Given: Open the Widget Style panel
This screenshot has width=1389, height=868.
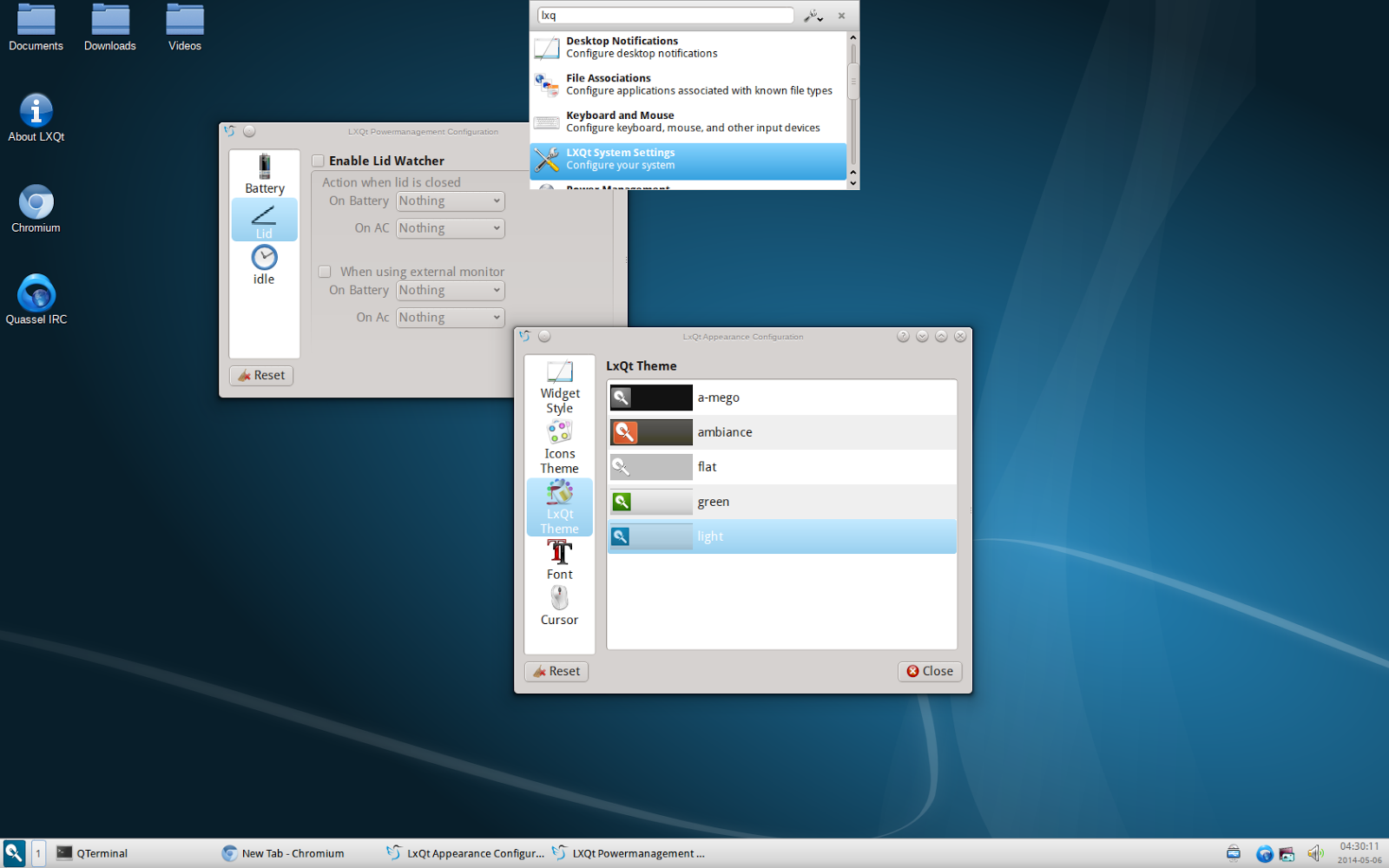Looking at the screenshot, I should (x=558, y=386).
